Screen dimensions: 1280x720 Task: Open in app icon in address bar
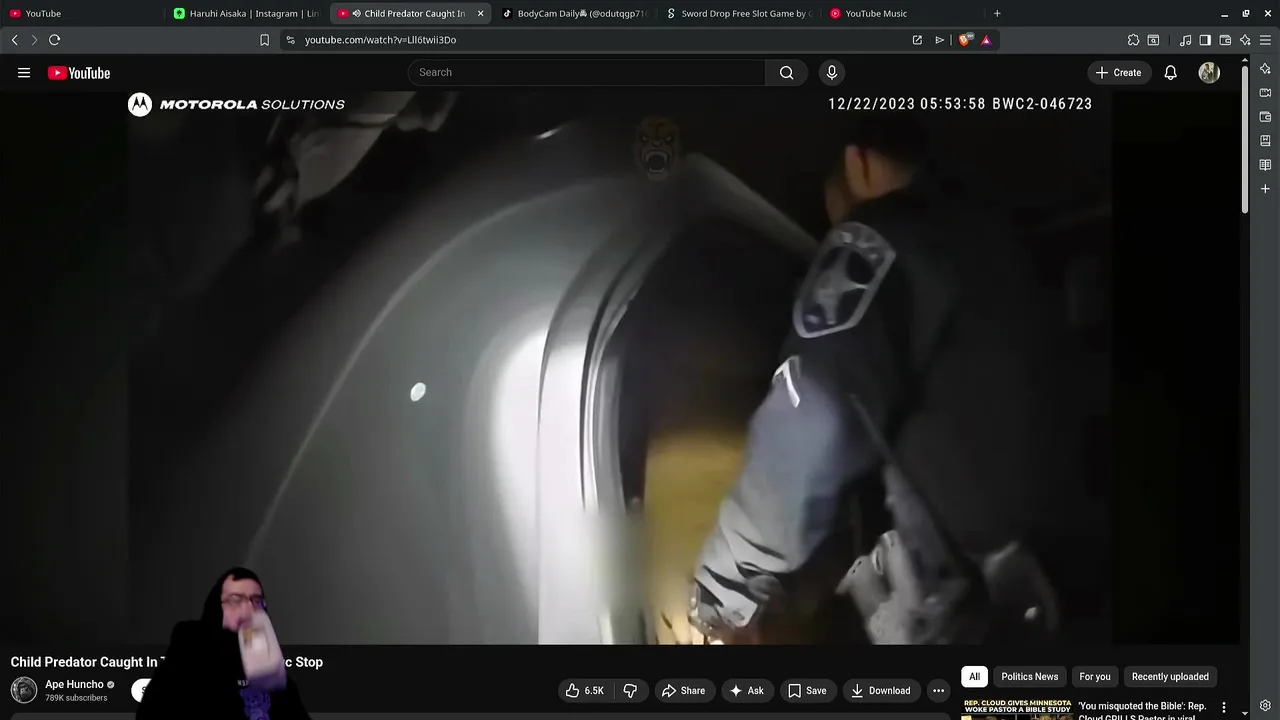pos(917,40)
